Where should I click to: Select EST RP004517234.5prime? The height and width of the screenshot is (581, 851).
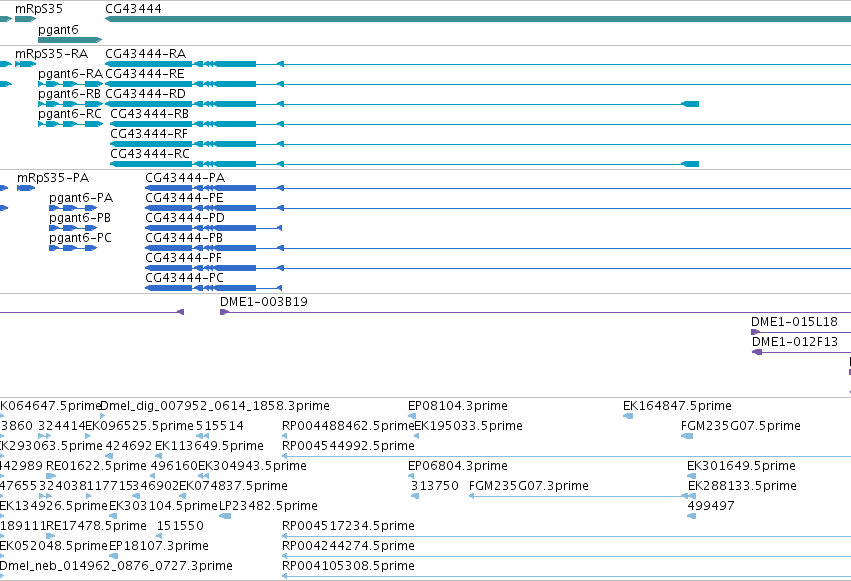(348, 527)
